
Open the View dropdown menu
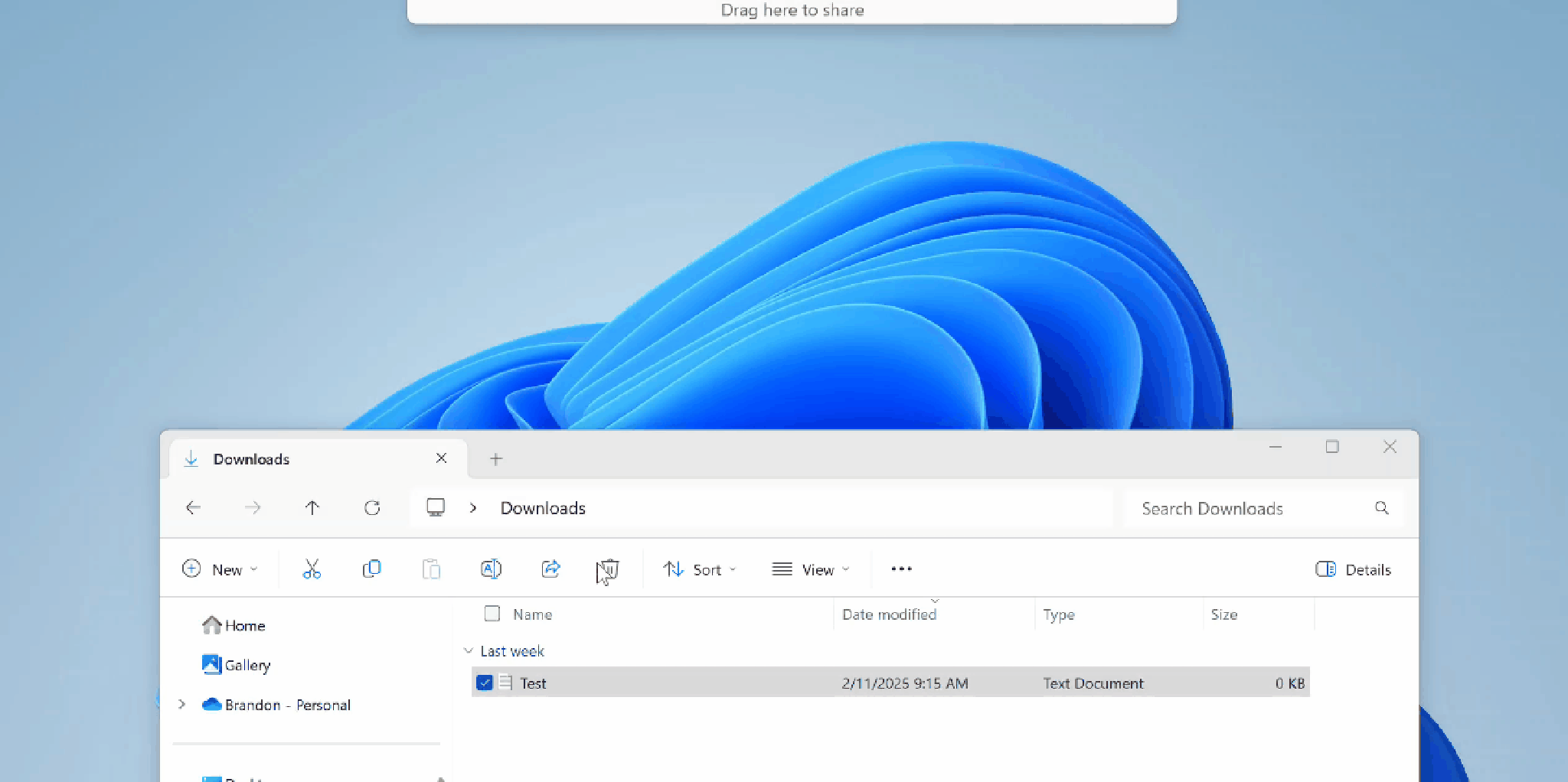click(811, 569)
